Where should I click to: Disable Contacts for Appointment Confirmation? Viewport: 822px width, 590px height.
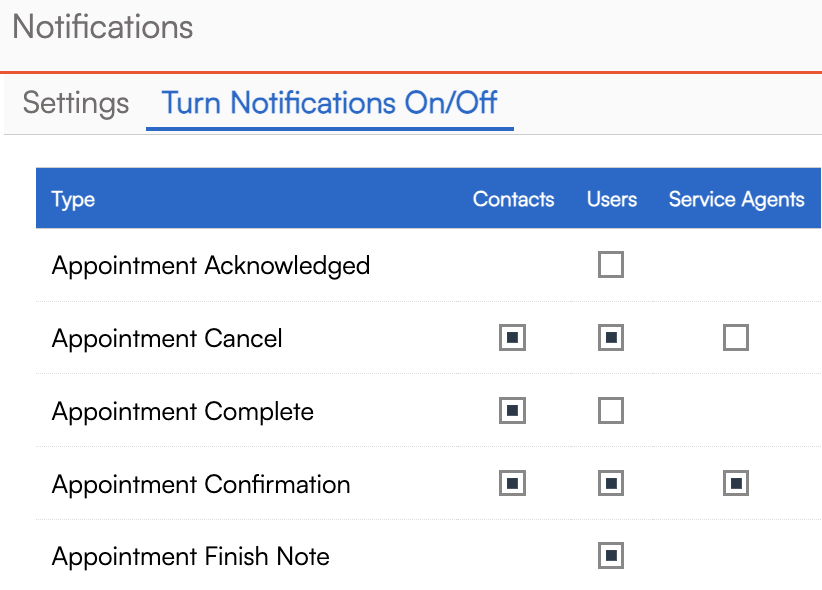(513, 484)
